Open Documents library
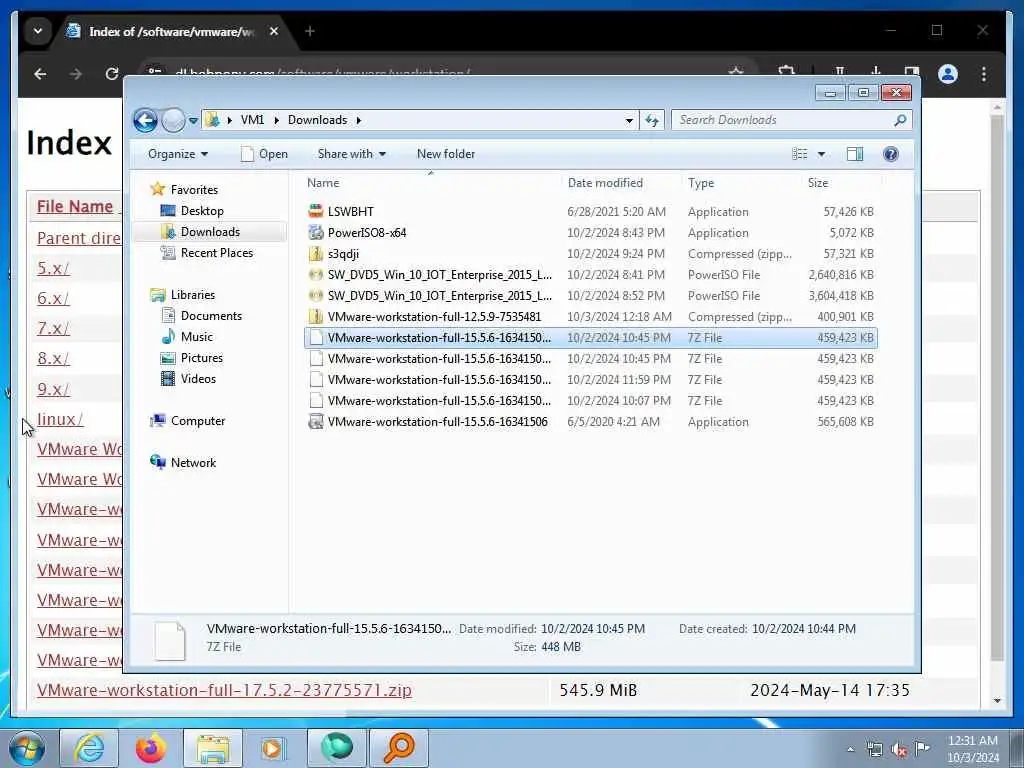1024x768 pixels. [x=211, y=316]
